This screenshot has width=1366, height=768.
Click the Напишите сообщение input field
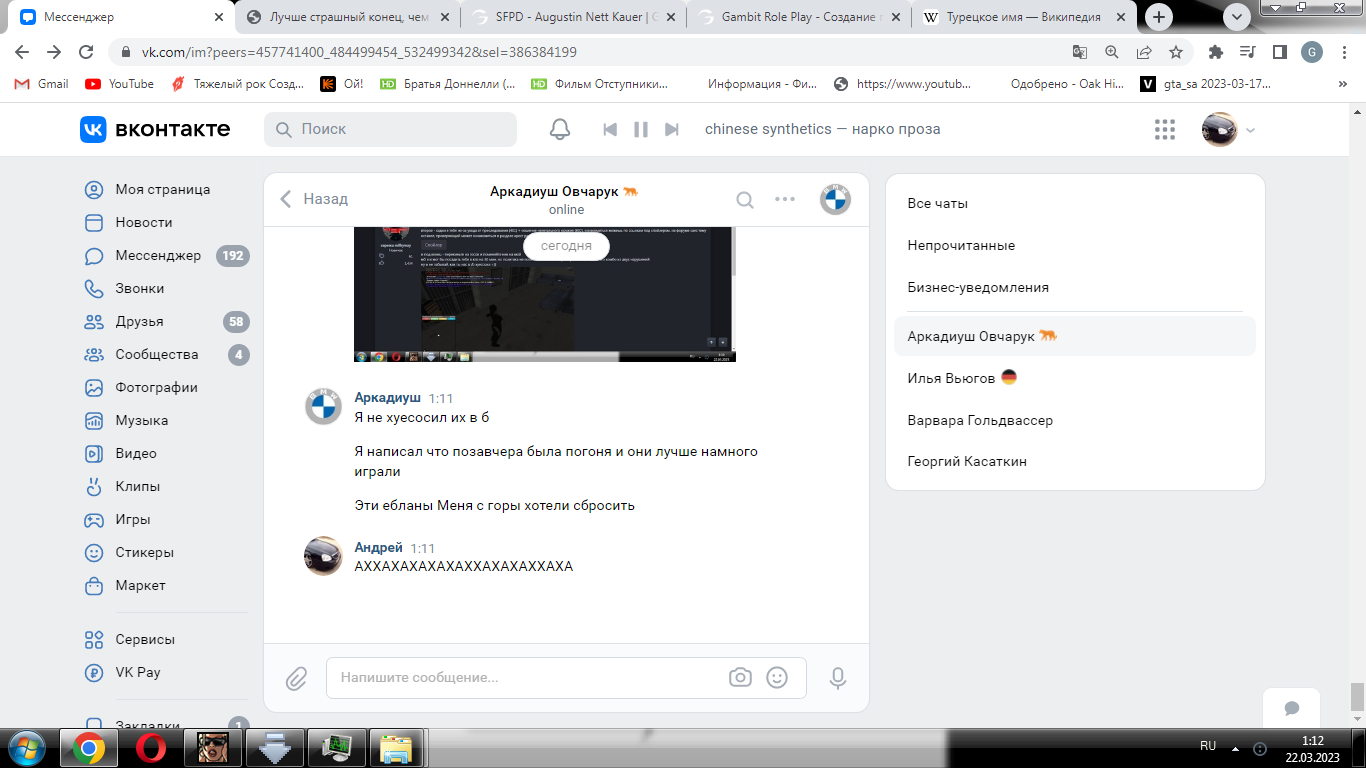coord(530,677)
